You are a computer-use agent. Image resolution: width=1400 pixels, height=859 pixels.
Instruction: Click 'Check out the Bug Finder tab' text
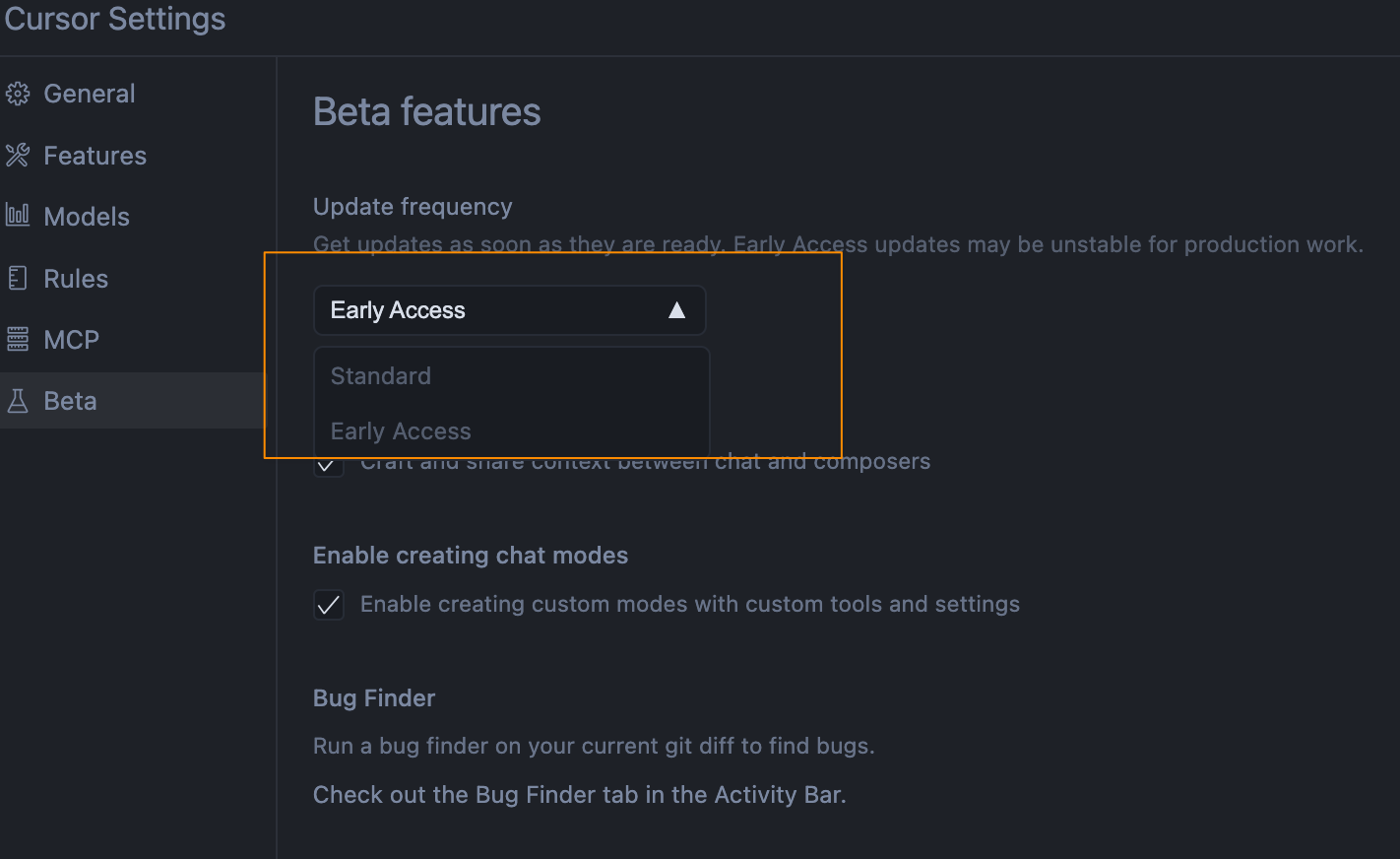coord(580,795)
